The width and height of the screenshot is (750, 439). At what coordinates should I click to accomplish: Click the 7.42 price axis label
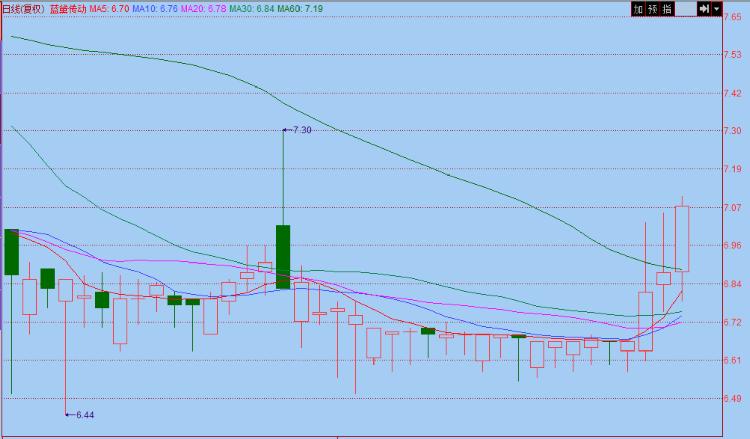click(733, 93)
